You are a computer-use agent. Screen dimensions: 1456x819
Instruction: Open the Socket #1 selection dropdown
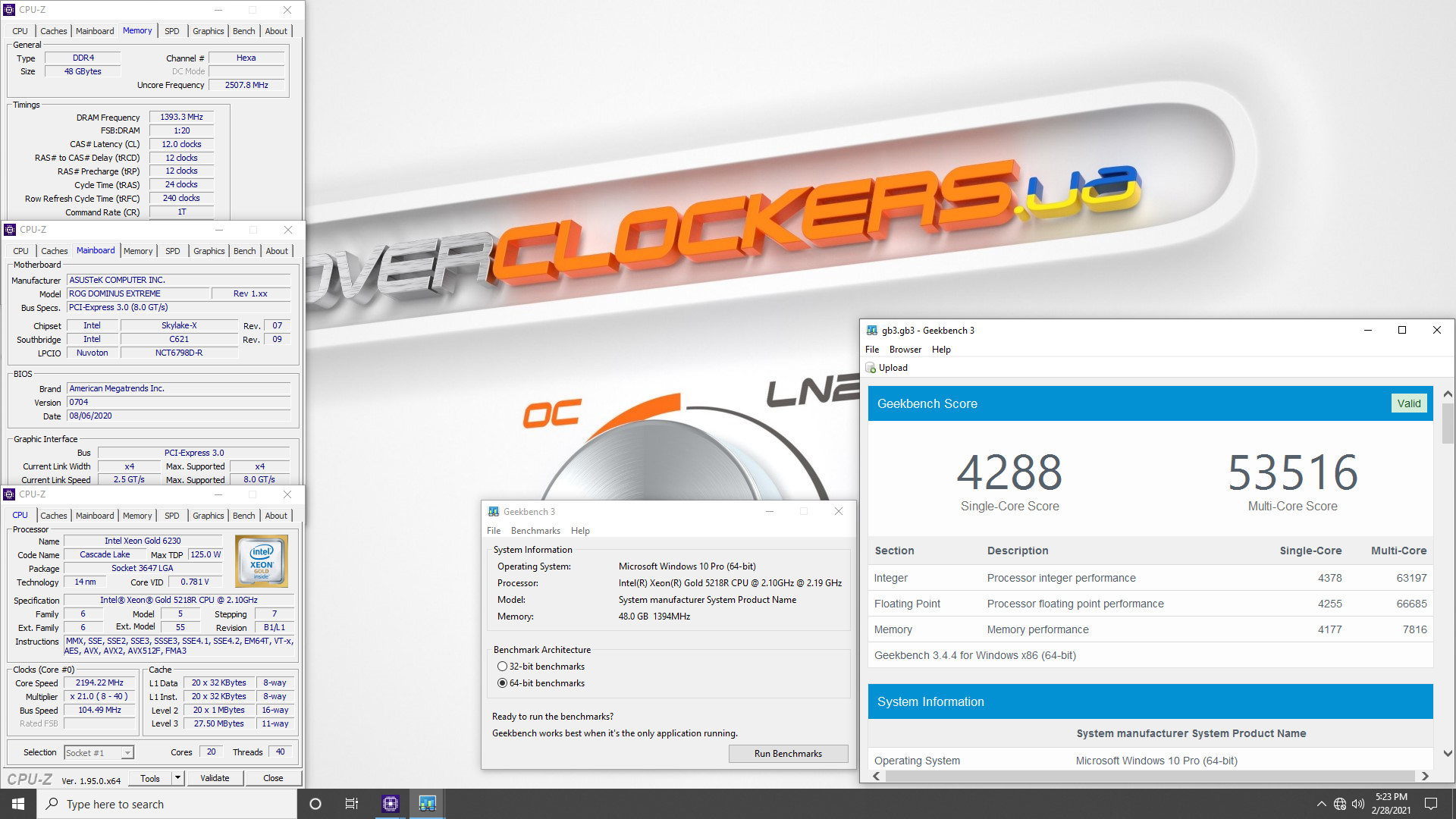pos(127,752)
